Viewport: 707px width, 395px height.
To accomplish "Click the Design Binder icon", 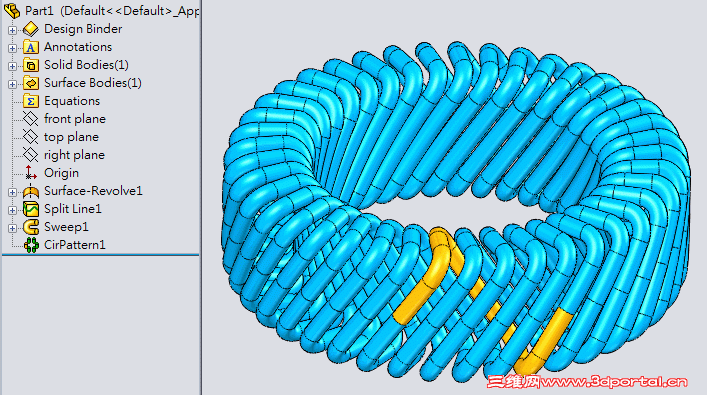I will coord(31,29).
